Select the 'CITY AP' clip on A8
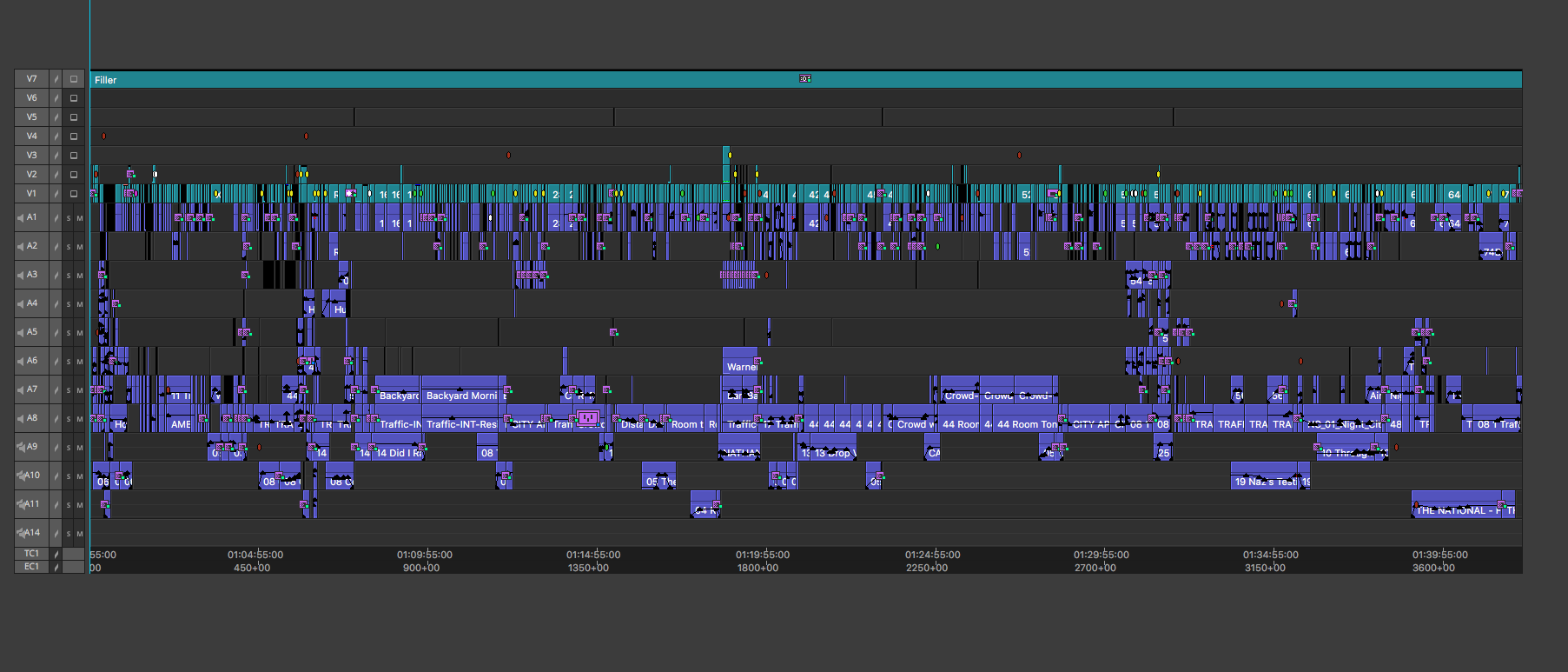The width and height of the screenshot is (1568, 672). point(1090,418)
